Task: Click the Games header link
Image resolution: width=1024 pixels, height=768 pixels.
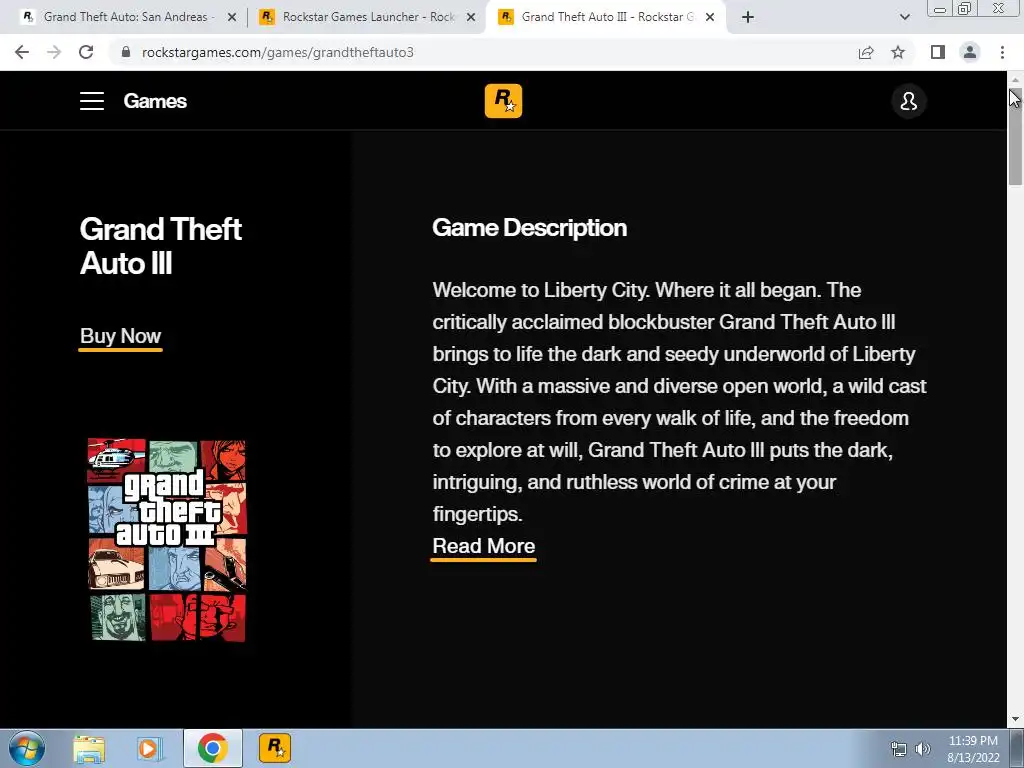Action: click(155, 101)
